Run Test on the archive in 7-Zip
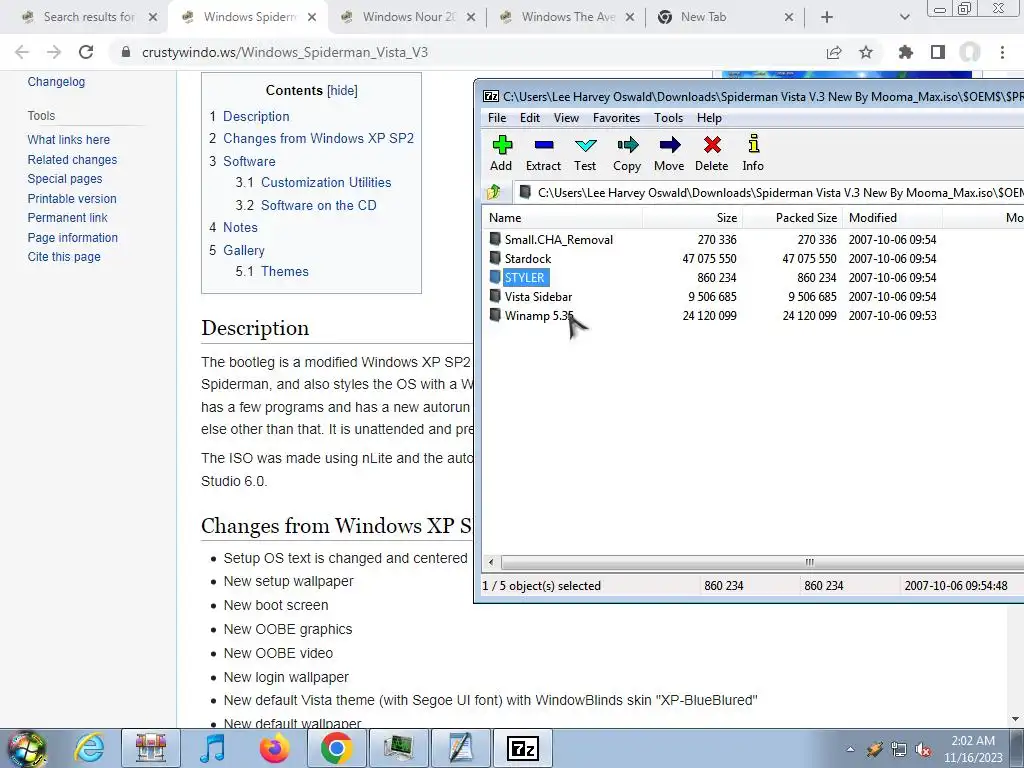This screenshot has height=768, width=1024. click(585, 153)
